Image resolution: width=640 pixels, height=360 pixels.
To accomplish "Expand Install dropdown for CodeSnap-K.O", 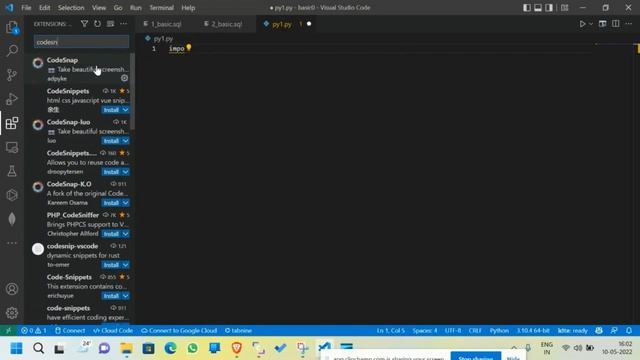I will click(x=125, y=203).
